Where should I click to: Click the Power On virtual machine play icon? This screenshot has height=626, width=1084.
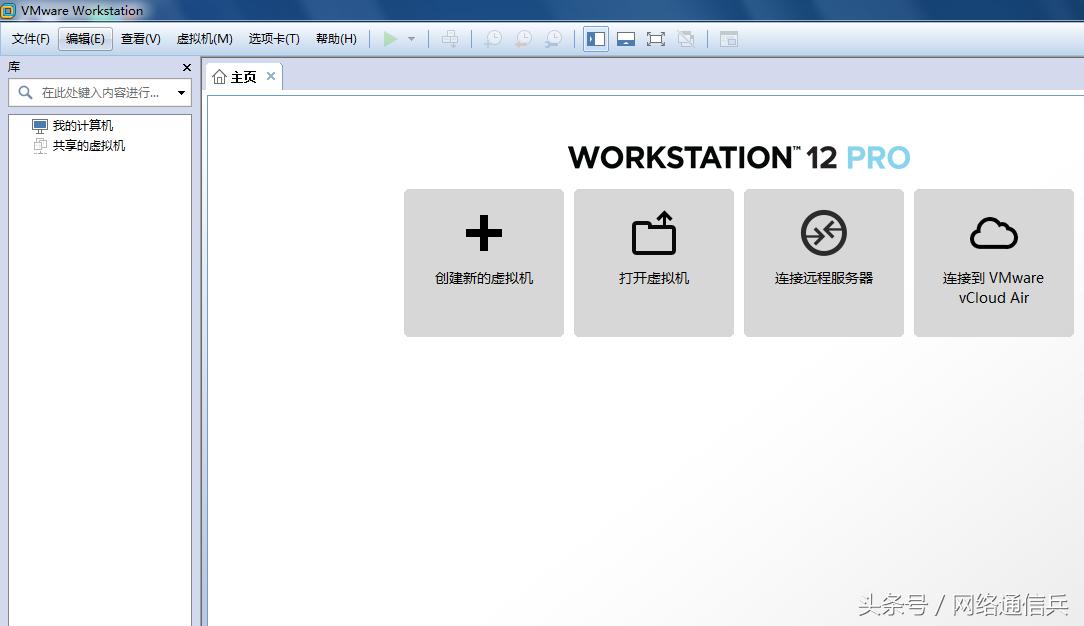391,39
